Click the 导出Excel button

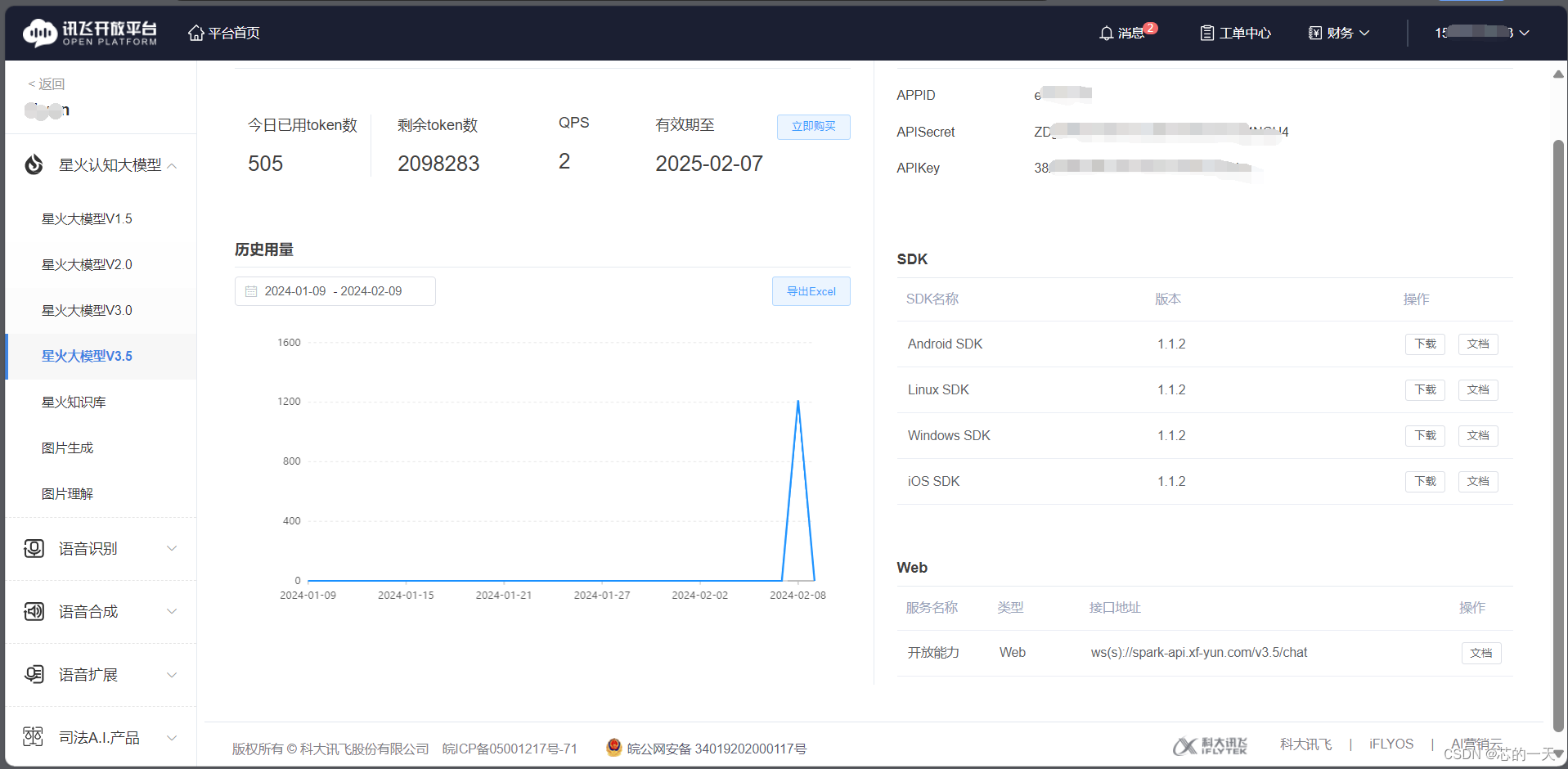point(811,291)
